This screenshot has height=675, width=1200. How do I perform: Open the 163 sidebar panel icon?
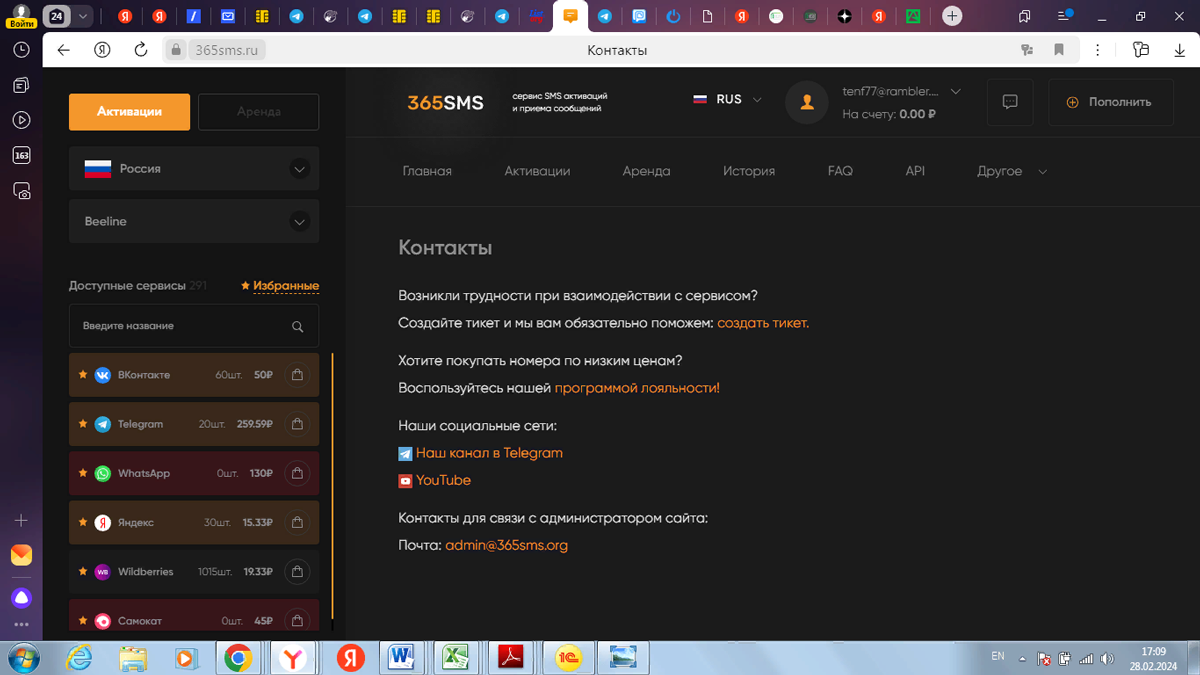coord(21,155)
